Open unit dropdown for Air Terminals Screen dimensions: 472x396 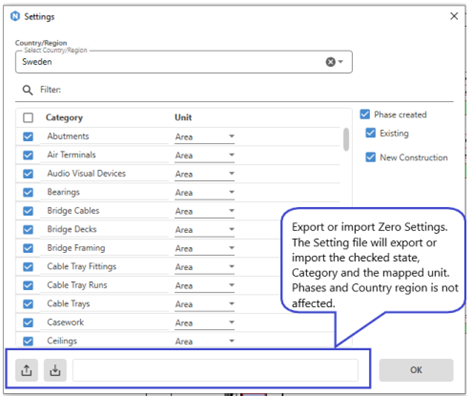click(232, 155)
